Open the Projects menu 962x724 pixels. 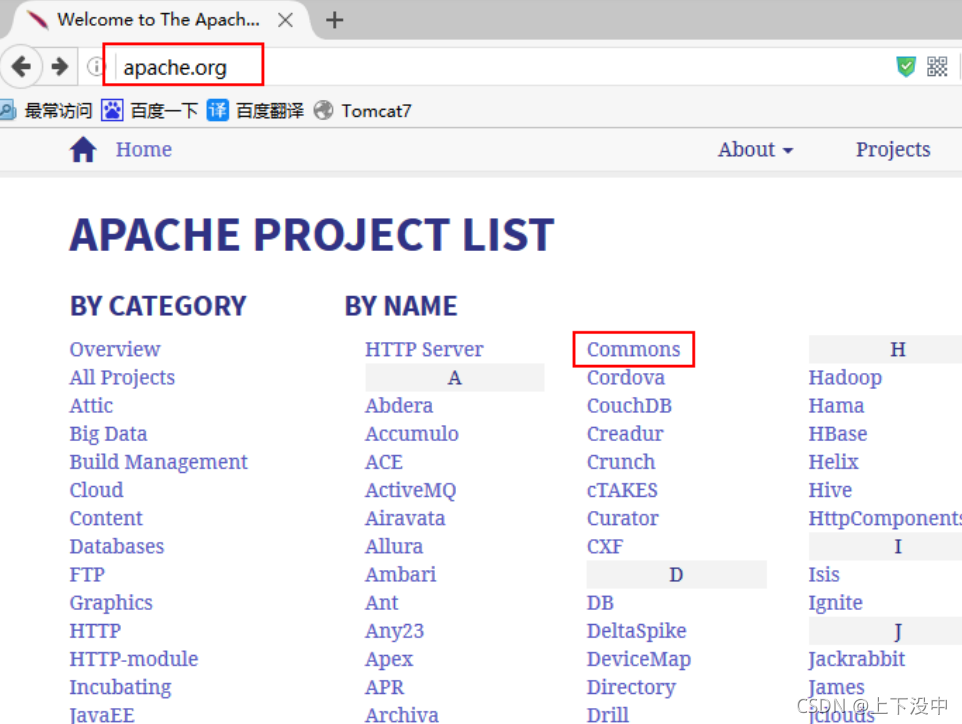[x=893, y=150]
